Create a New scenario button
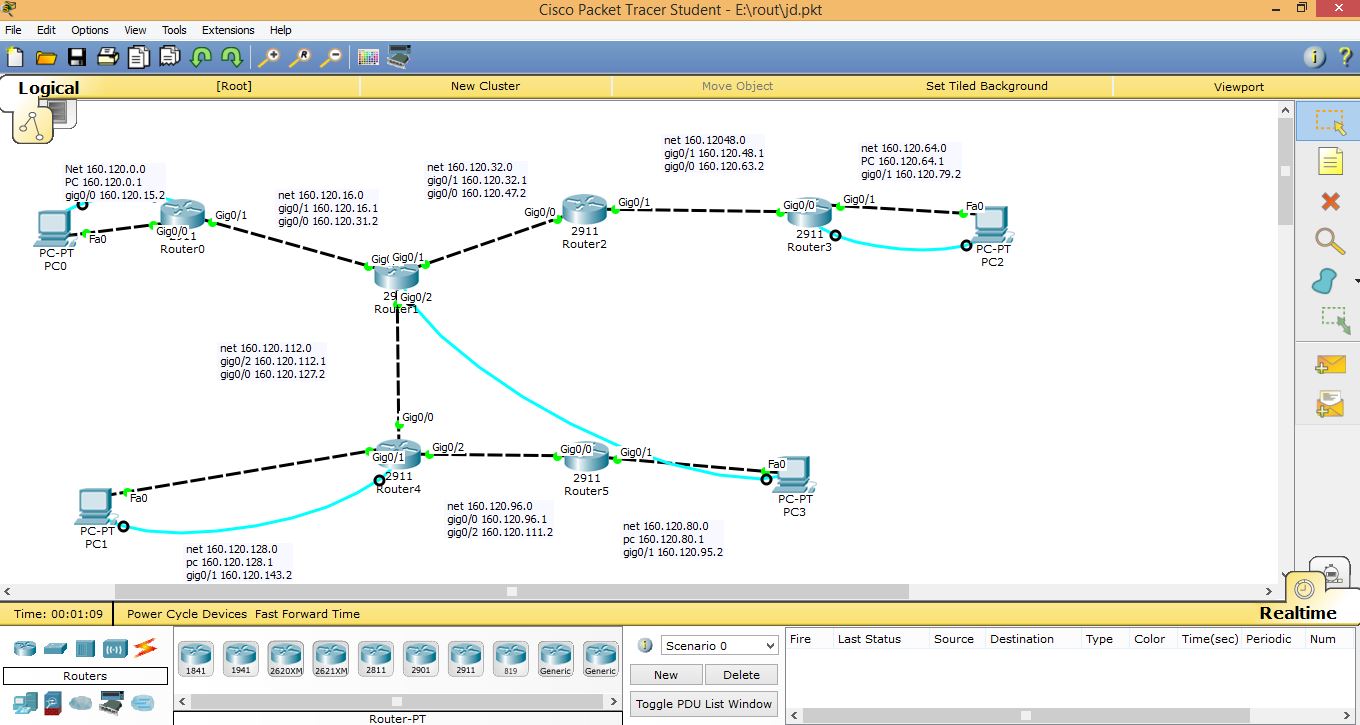The height and width of the screenshot is (725, 1360). pos(666,675)
